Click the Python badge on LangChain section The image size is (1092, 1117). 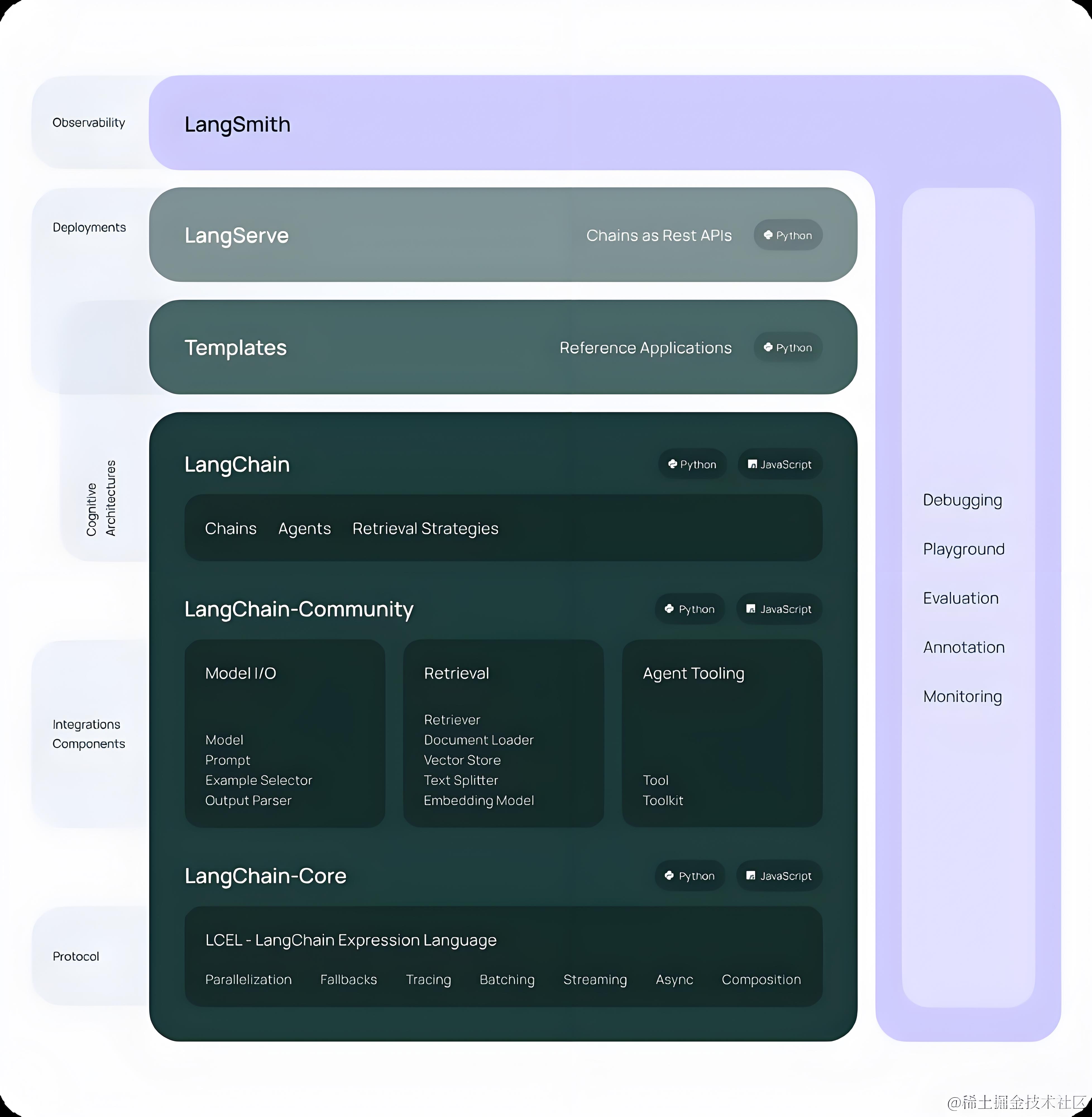[692, 464]
